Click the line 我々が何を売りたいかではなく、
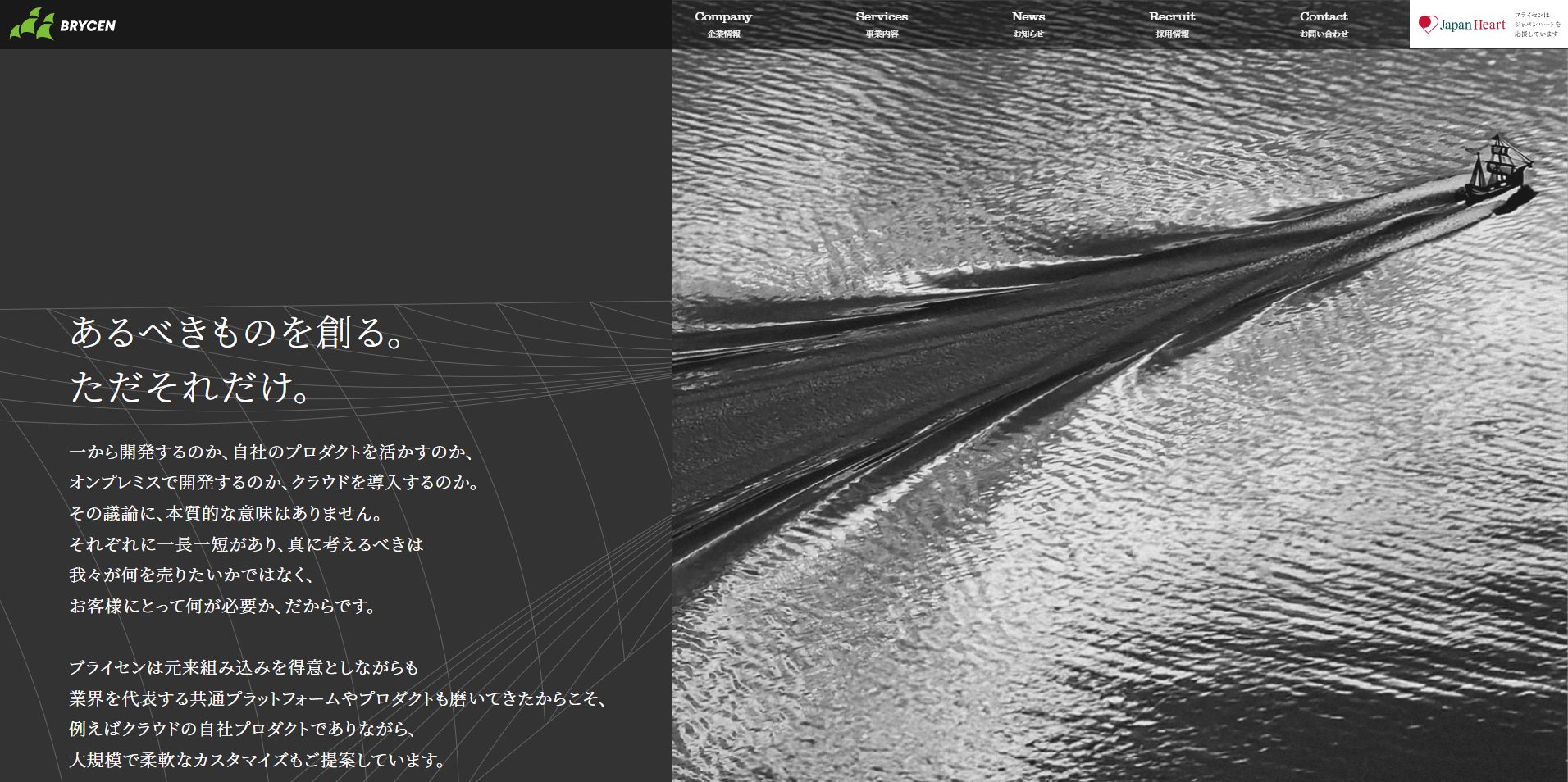This screenshot has height=782, width=1568. (192, 575)
